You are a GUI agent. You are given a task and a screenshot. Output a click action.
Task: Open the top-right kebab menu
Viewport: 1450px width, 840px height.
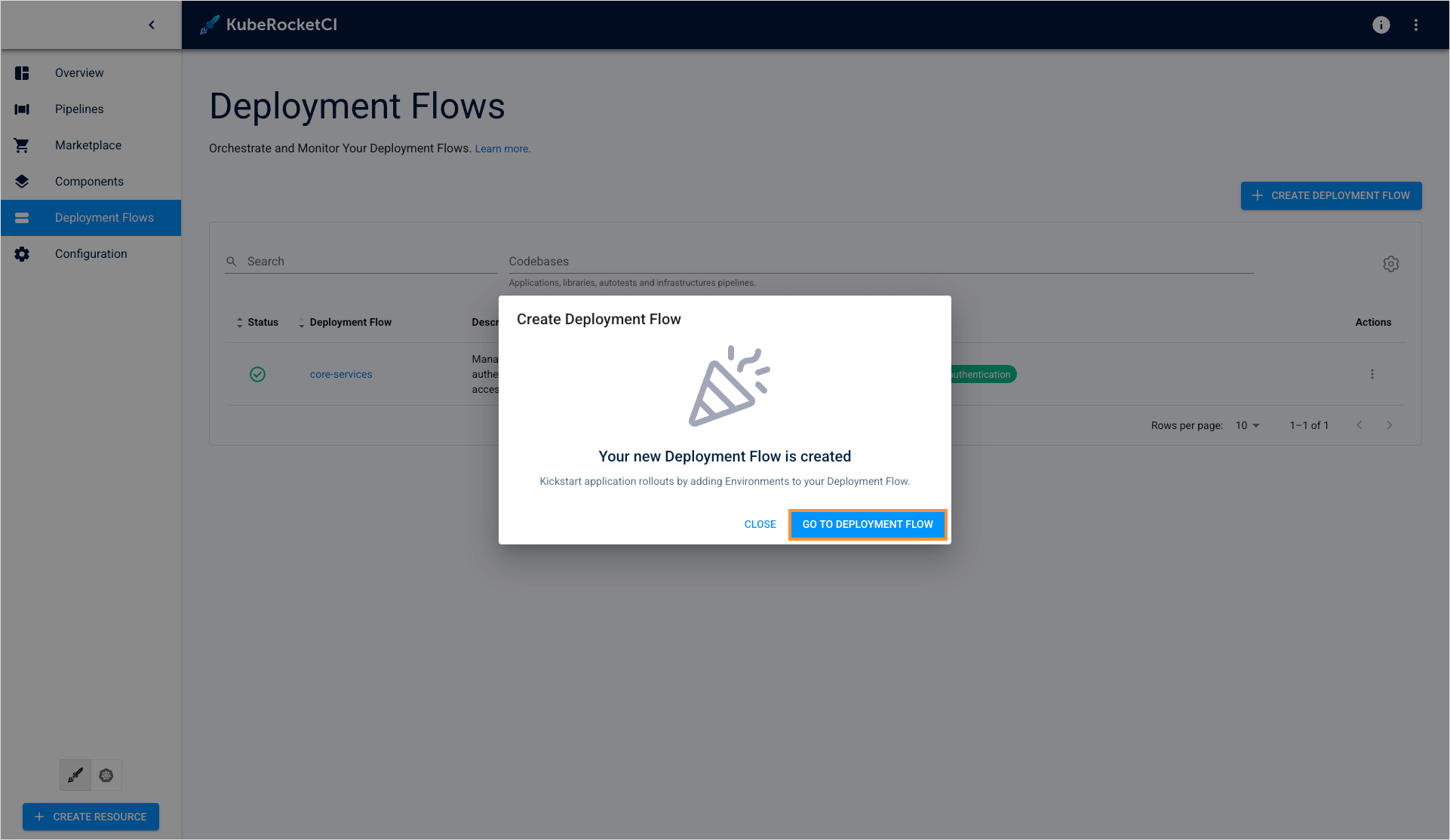click(x=1416, y=25)
